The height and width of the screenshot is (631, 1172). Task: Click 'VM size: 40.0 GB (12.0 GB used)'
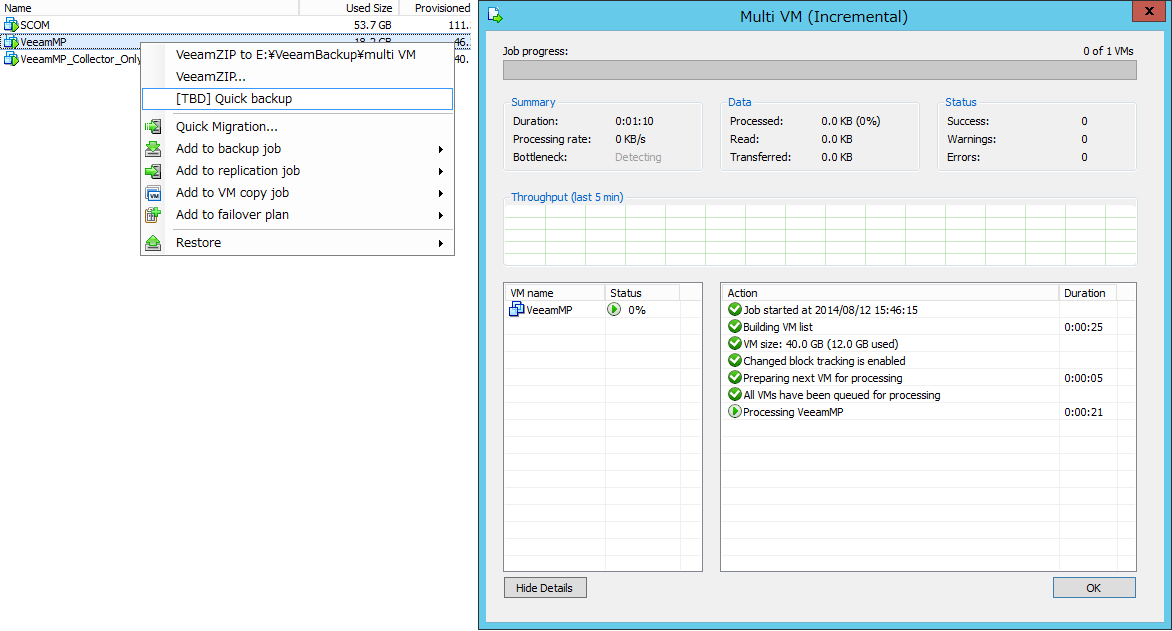[x=821, y=344]
